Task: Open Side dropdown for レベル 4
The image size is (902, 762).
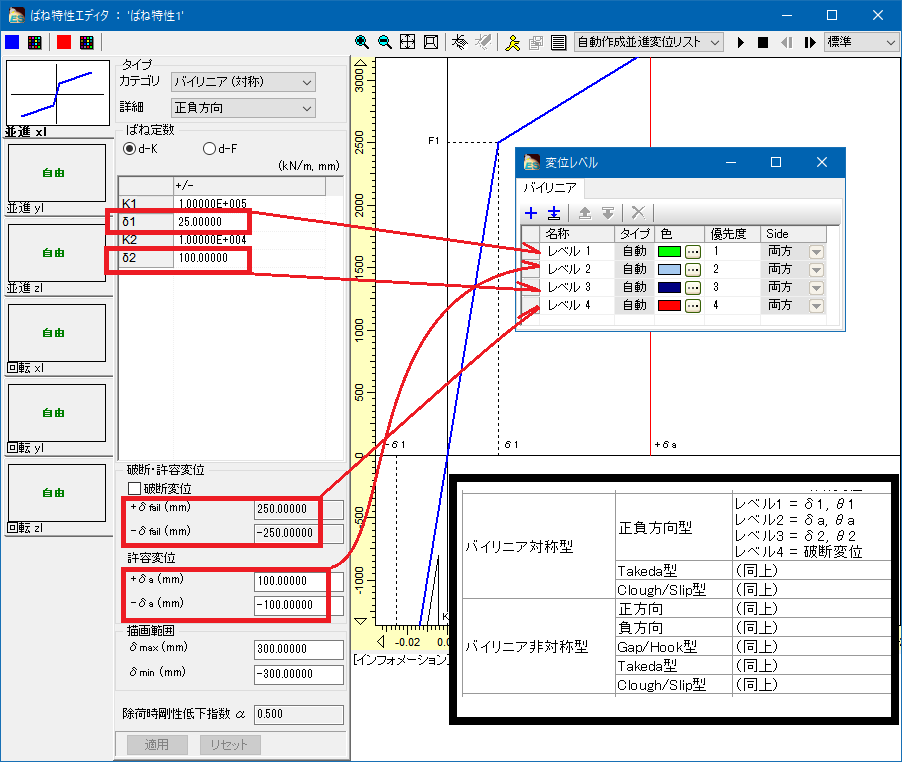Action: tap(816, 306)
